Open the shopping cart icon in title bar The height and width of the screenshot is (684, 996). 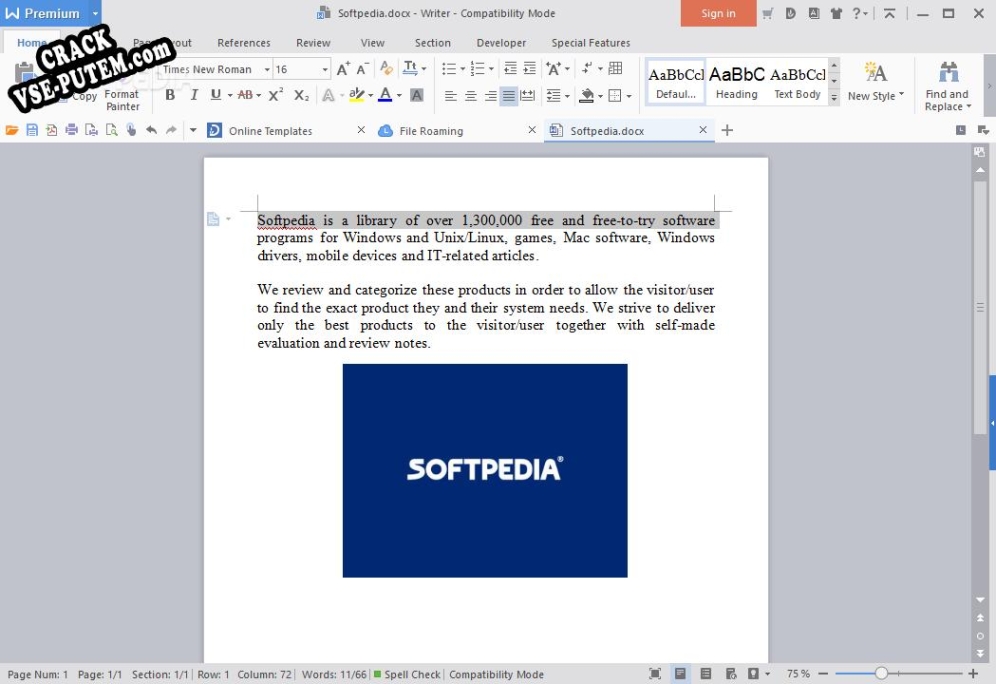[768, 13]
